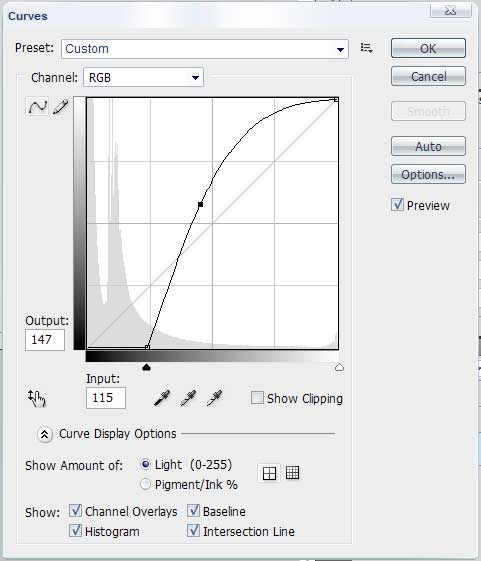Open the Channel RGB dropdown
This screenshot has width=481, height=561.
[144, 77]
